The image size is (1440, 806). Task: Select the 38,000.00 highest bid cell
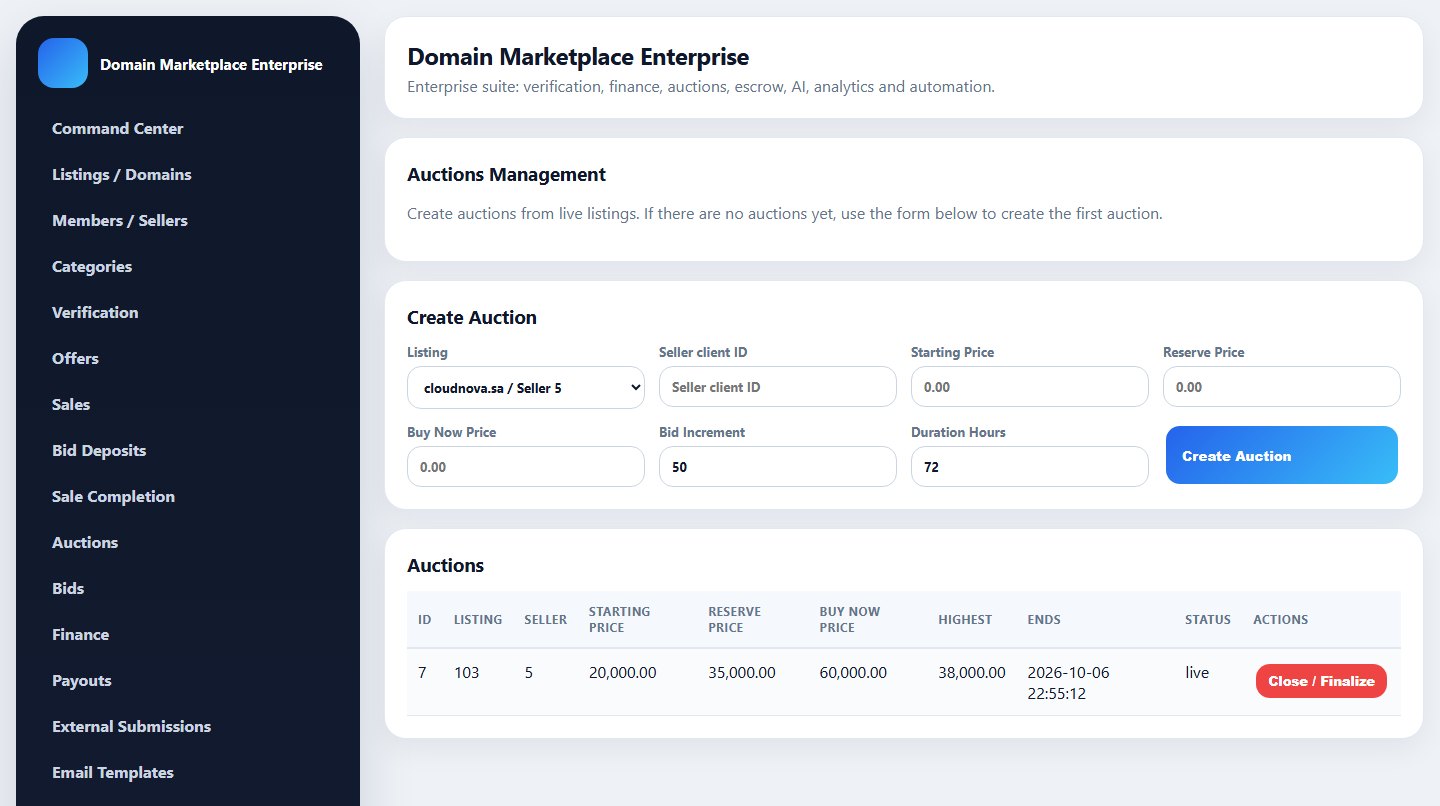972,672
